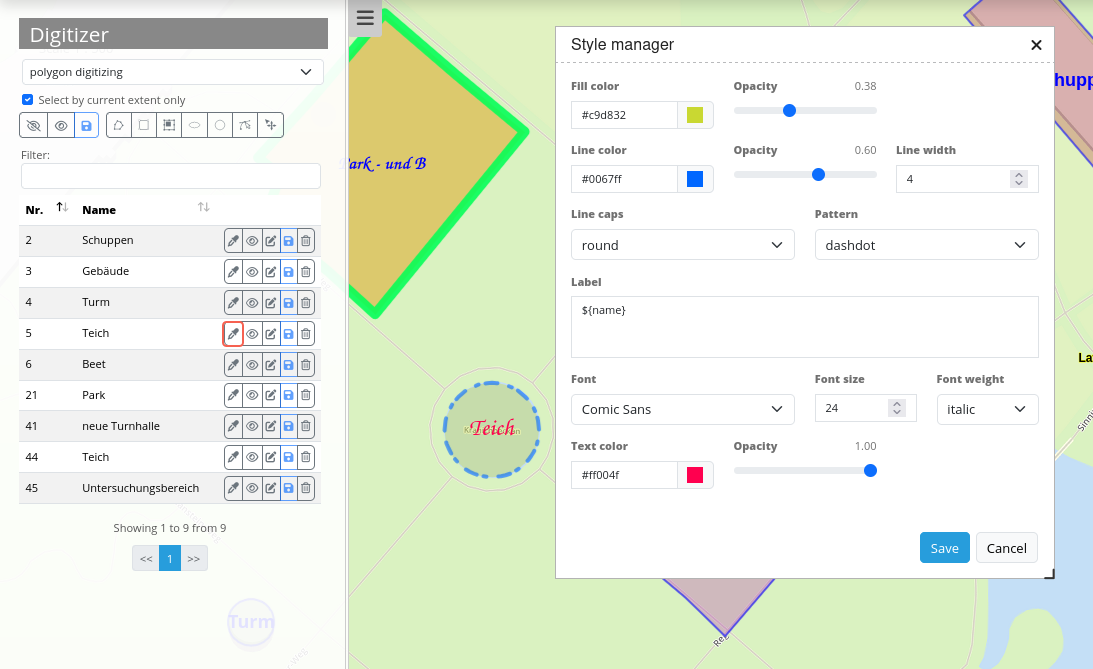Cancel the Style manager dialog
The image size is (1093, 669).
click(1006, 548)
